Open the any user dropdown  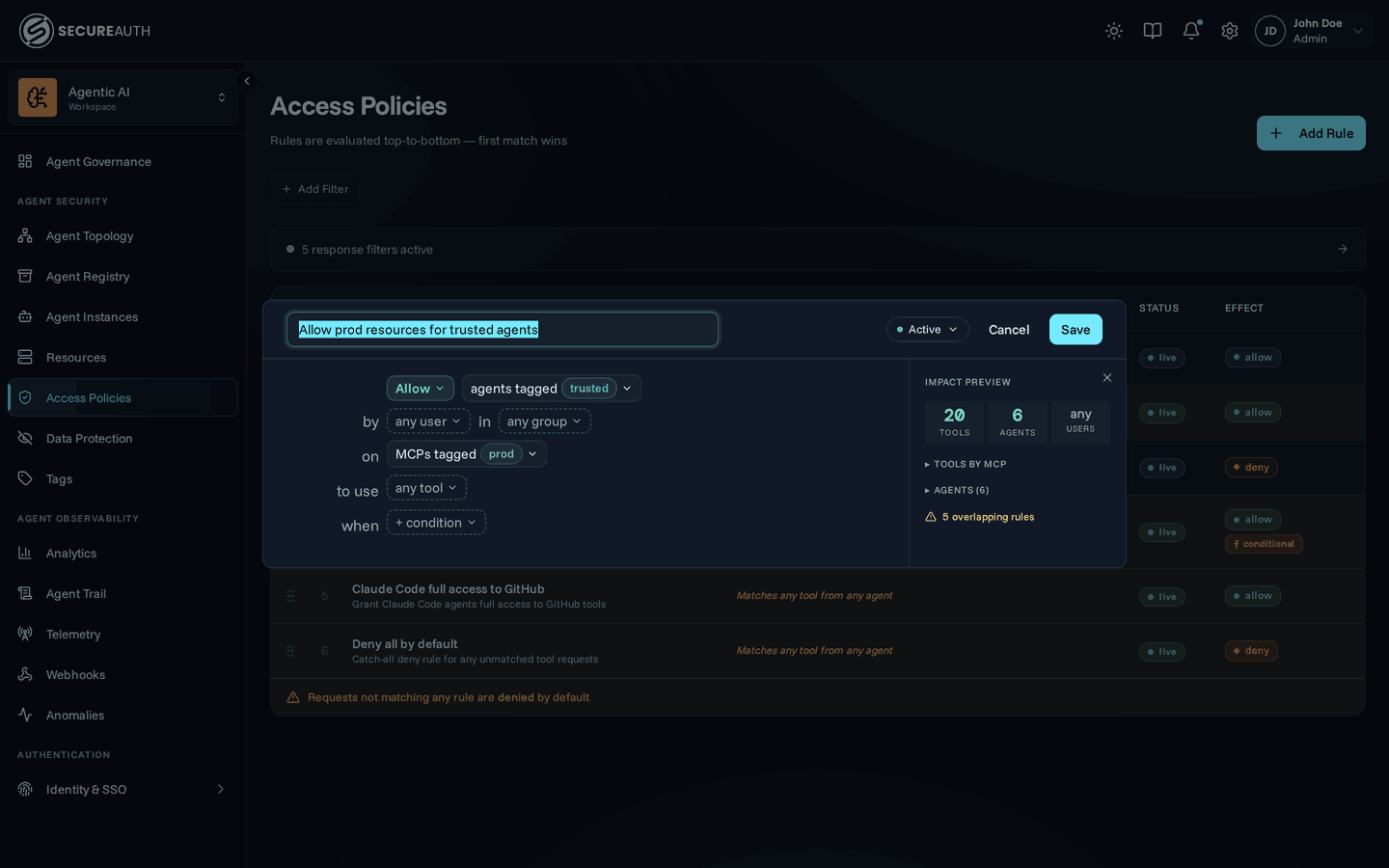[428, 421]
